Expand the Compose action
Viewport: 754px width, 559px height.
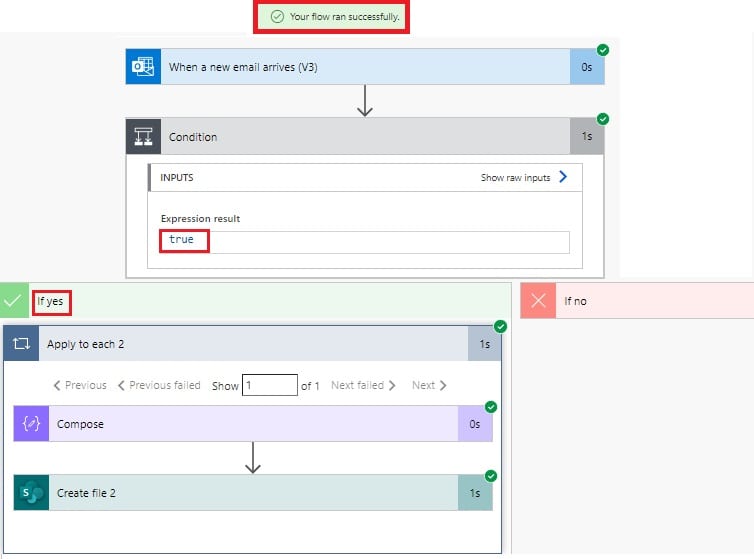click(253, 423)
